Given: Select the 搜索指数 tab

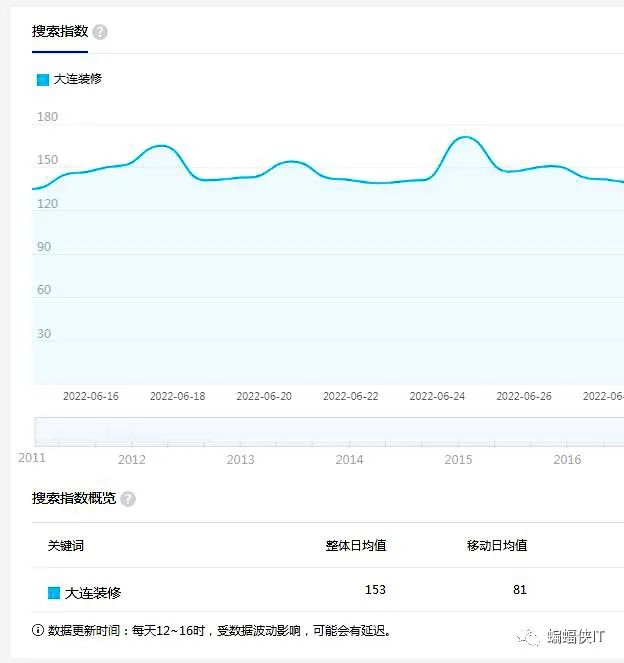Looking at the screenshot, I should [60, 31].
